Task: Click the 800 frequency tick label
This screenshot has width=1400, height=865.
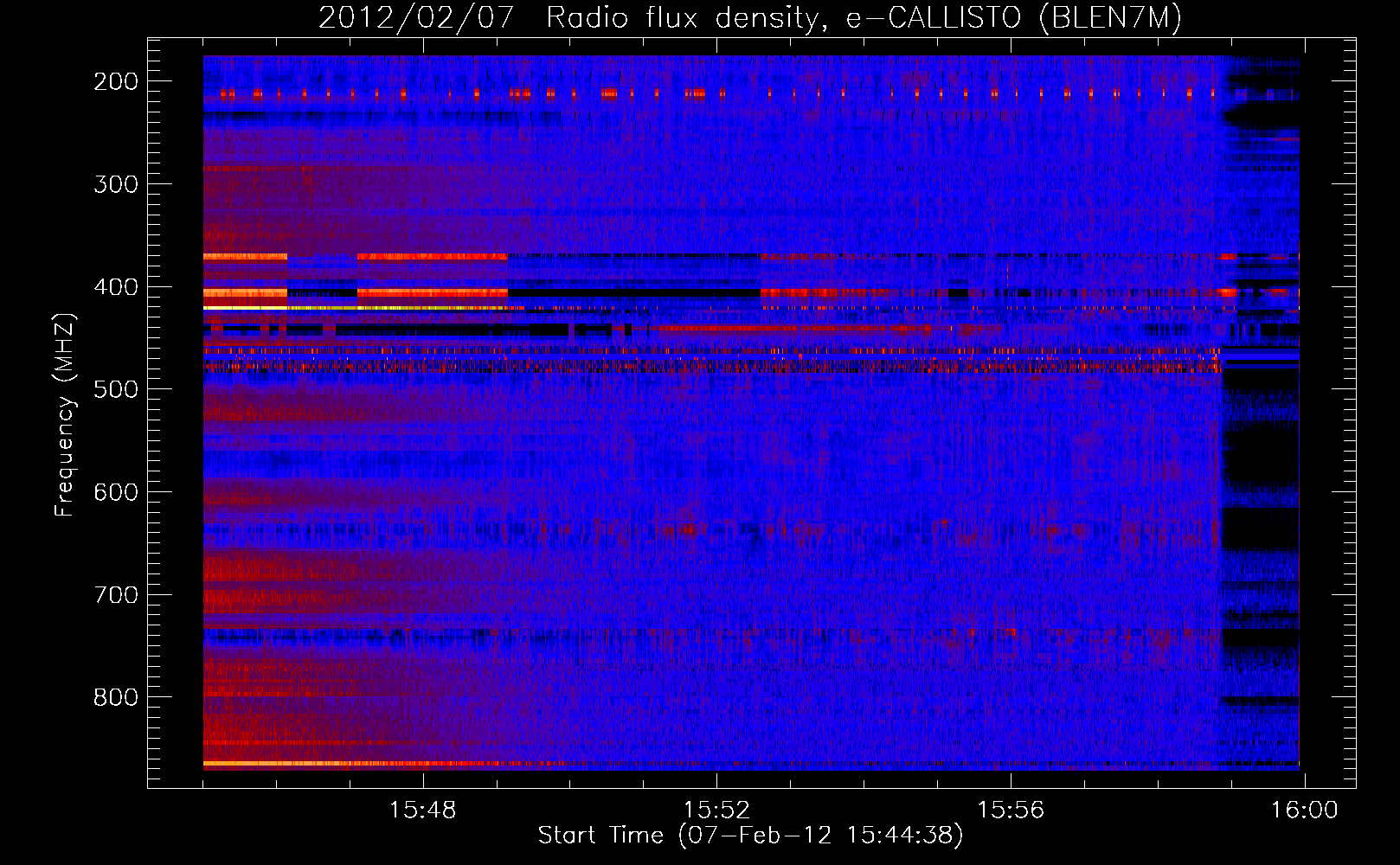Action: 115,697
